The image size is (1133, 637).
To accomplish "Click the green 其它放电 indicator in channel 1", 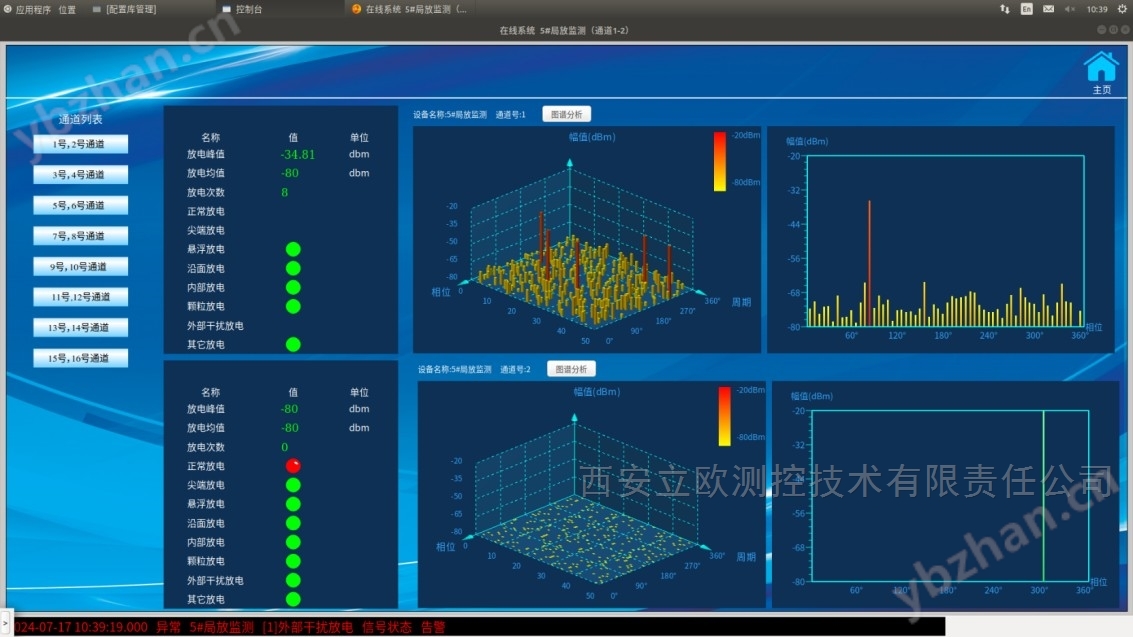I will [x=293, y=344].
